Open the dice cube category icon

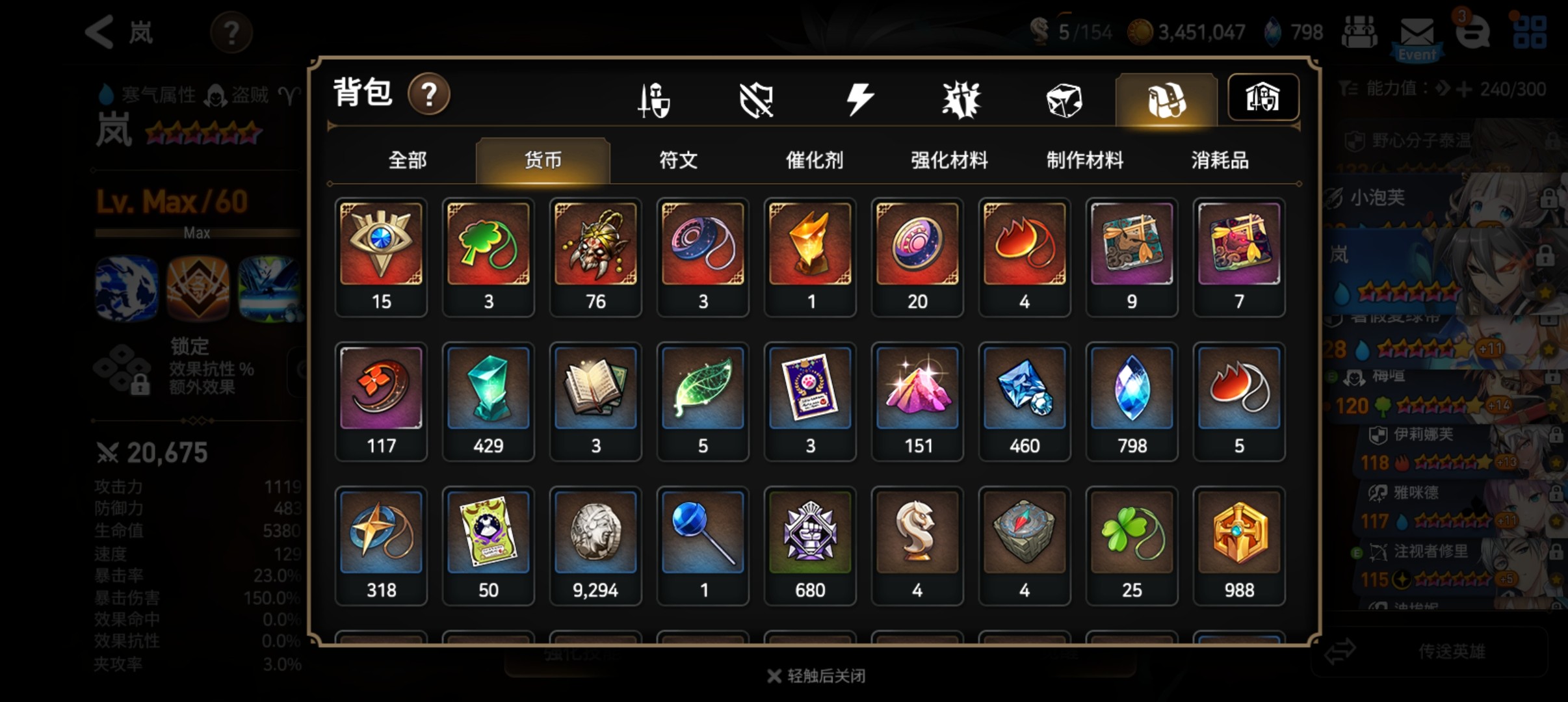point(1064,100)
